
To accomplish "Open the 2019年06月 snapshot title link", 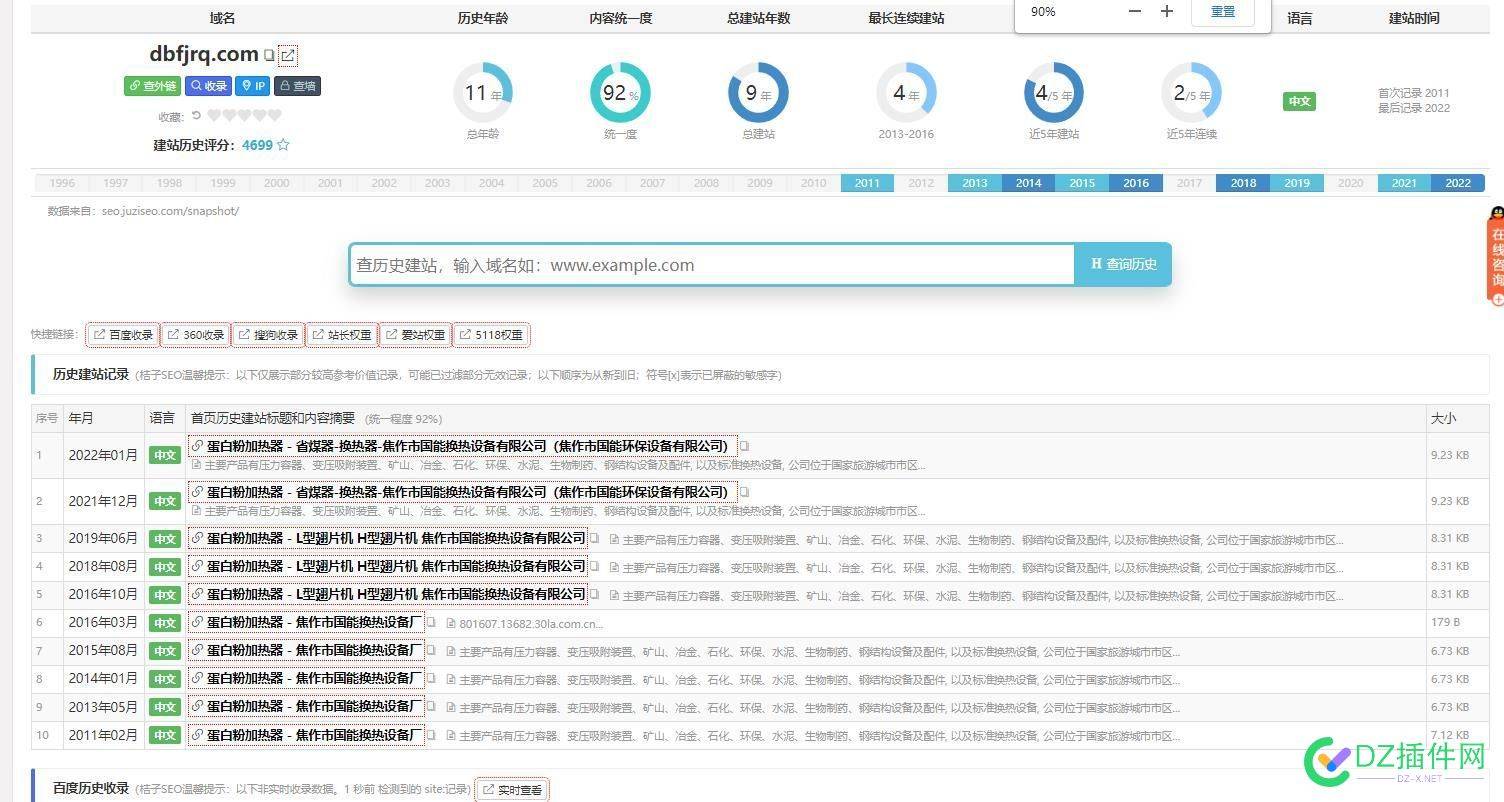I will pyautogui.click(x=388, y=538).
